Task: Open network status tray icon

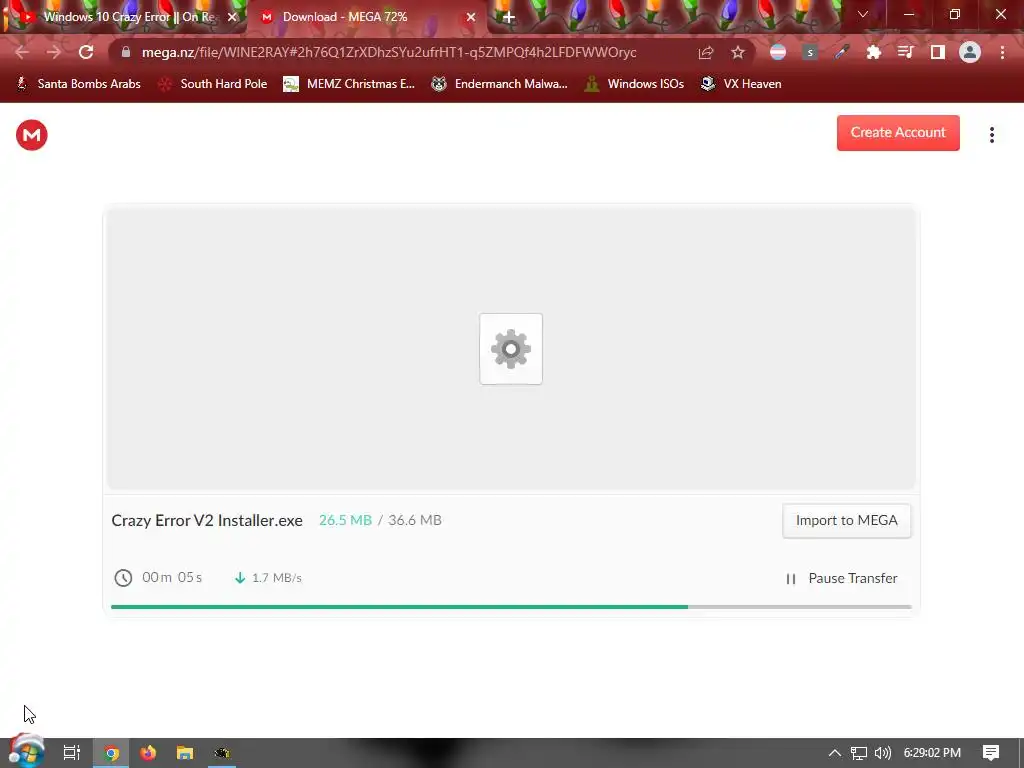Action: (x=859, y=753)
